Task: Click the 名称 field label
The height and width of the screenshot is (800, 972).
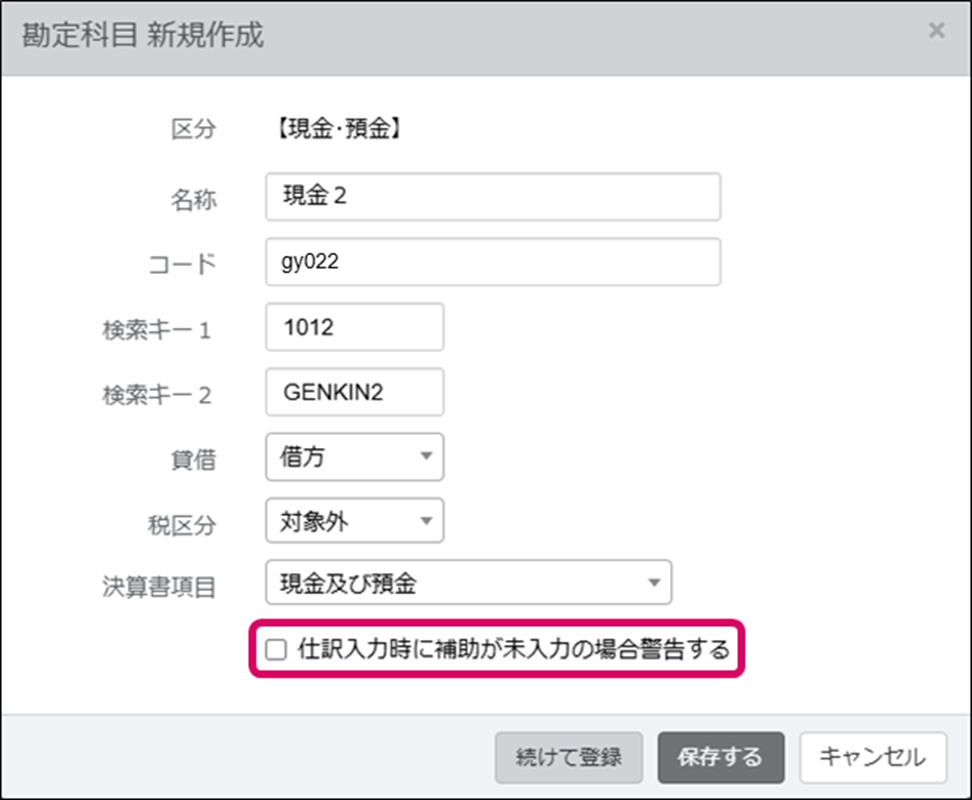Action: click(x=193, y=199)
